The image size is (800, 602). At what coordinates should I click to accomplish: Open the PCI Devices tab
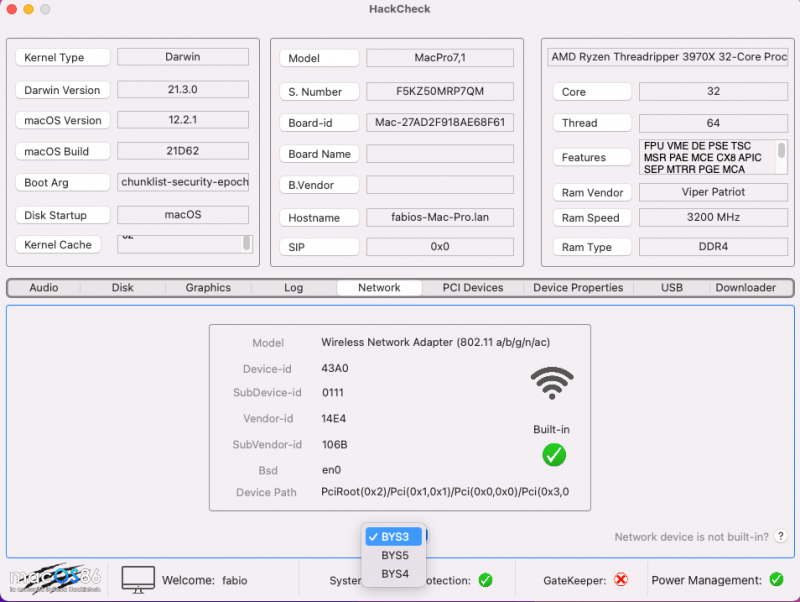click(473, 288)
